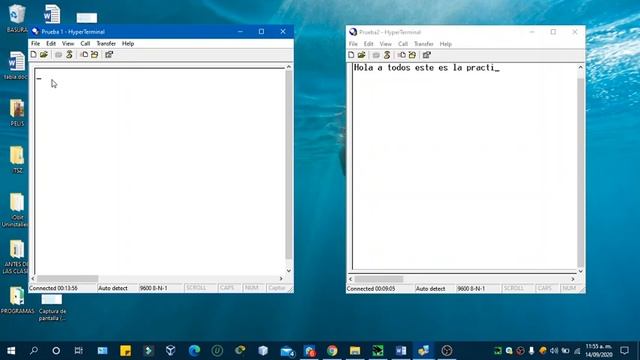Click Open file icon in Prueba 1 toolbar
Viewport: 640px width, 360px height.
(x=44, y=54)
